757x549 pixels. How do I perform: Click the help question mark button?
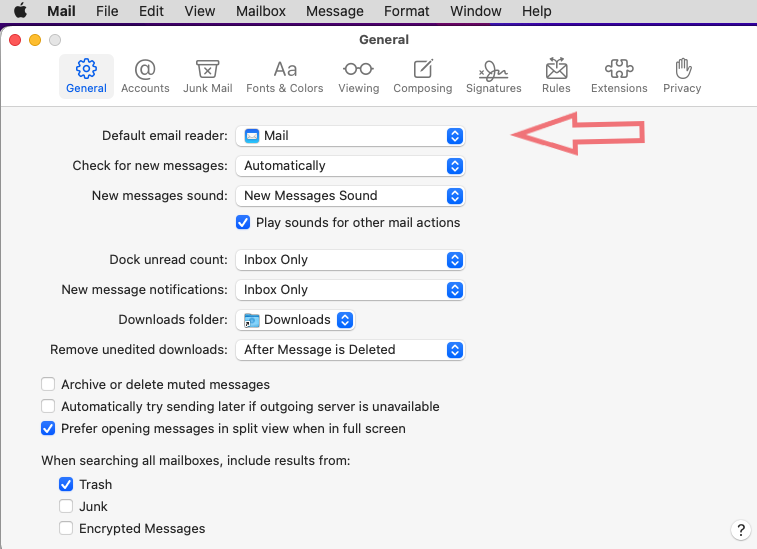(741, 530)
